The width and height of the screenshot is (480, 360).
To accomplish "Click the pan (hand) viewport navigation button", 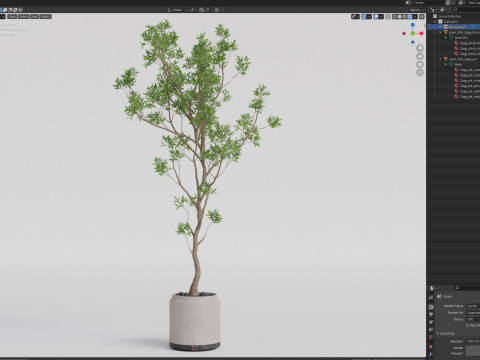I will [x=420, y=56].
